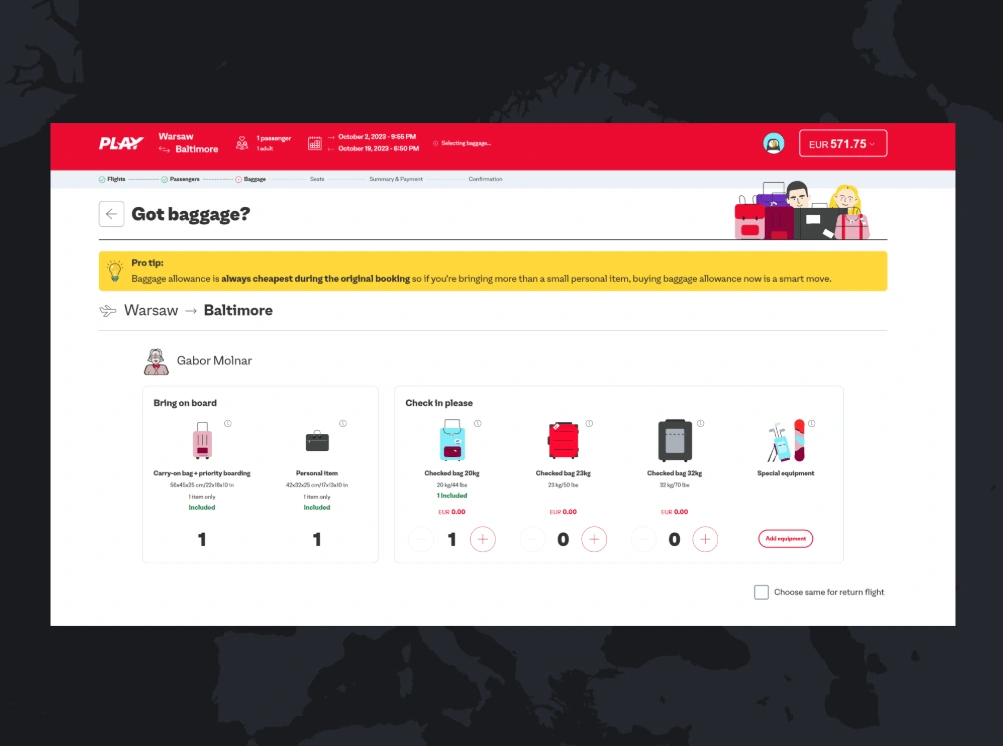The image size is (1003, 746).
Task: Decrease Checked bag 23kg quantity
Action: pyautogui.click(x=532, y=539)
